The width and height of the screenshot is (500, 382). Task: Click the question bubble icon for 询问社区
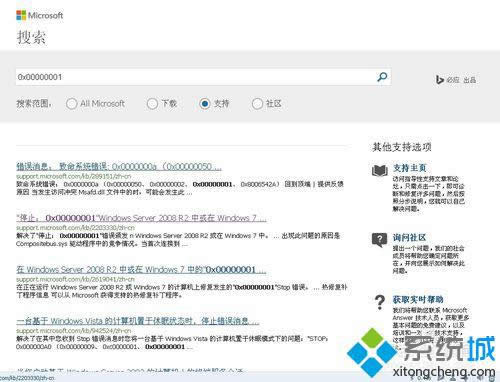pos(379,240)
